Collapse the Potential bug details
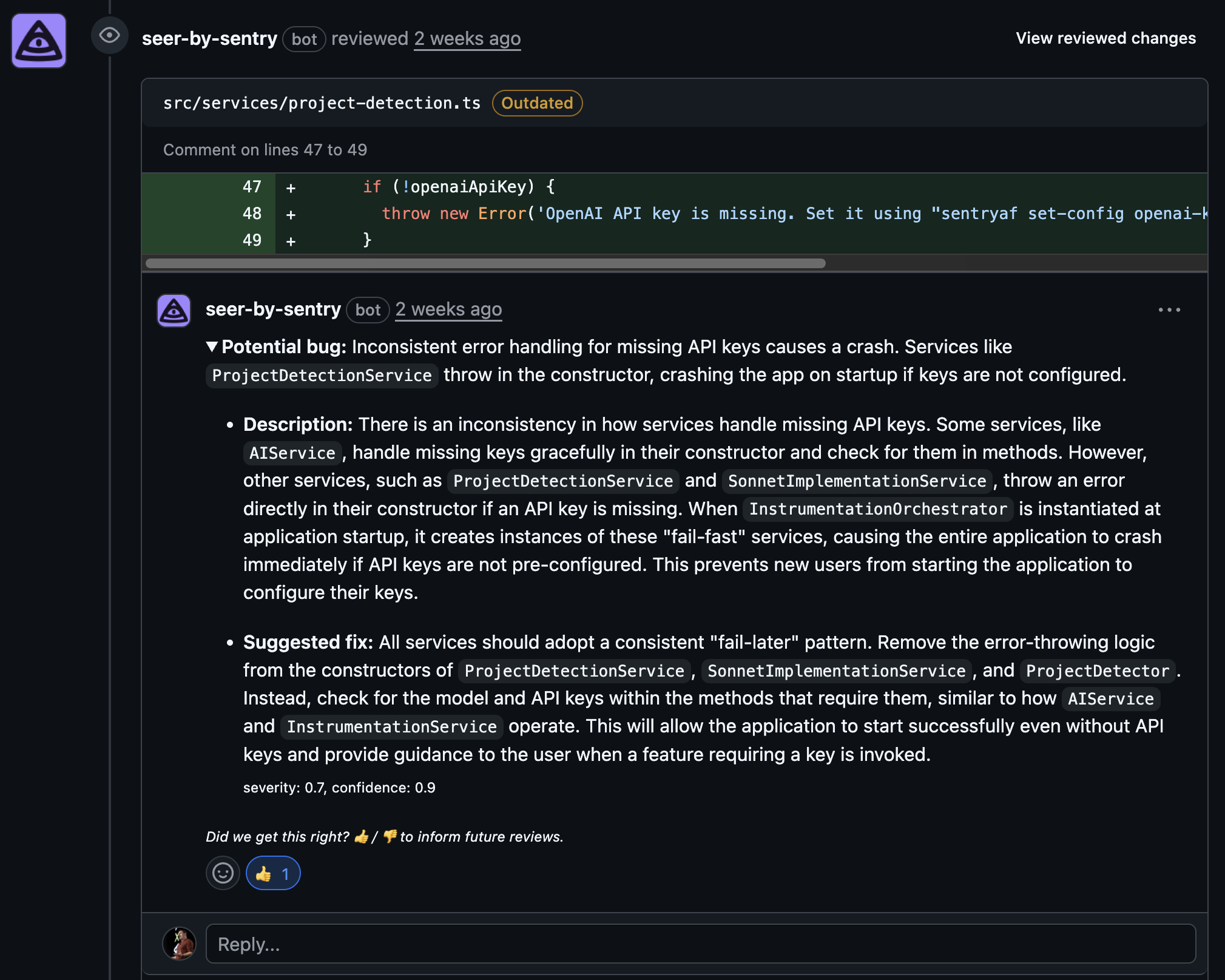The width and height of the screenshot is (1225, 980). [211, 346]
